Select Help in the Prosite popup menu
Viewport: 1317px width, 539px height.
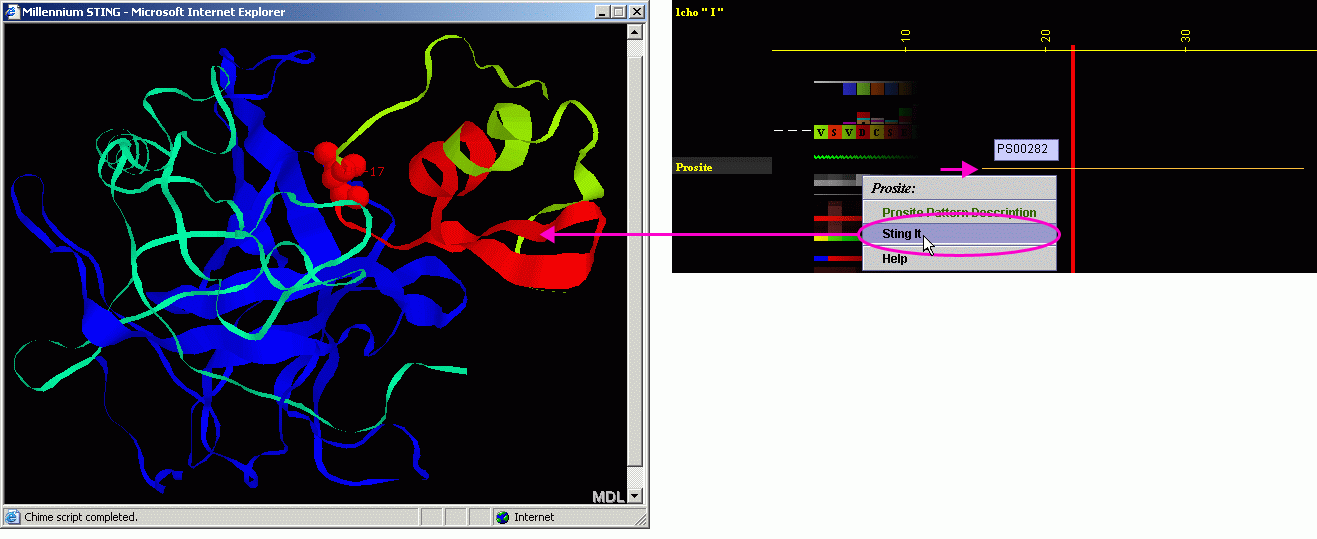point(958,258)
